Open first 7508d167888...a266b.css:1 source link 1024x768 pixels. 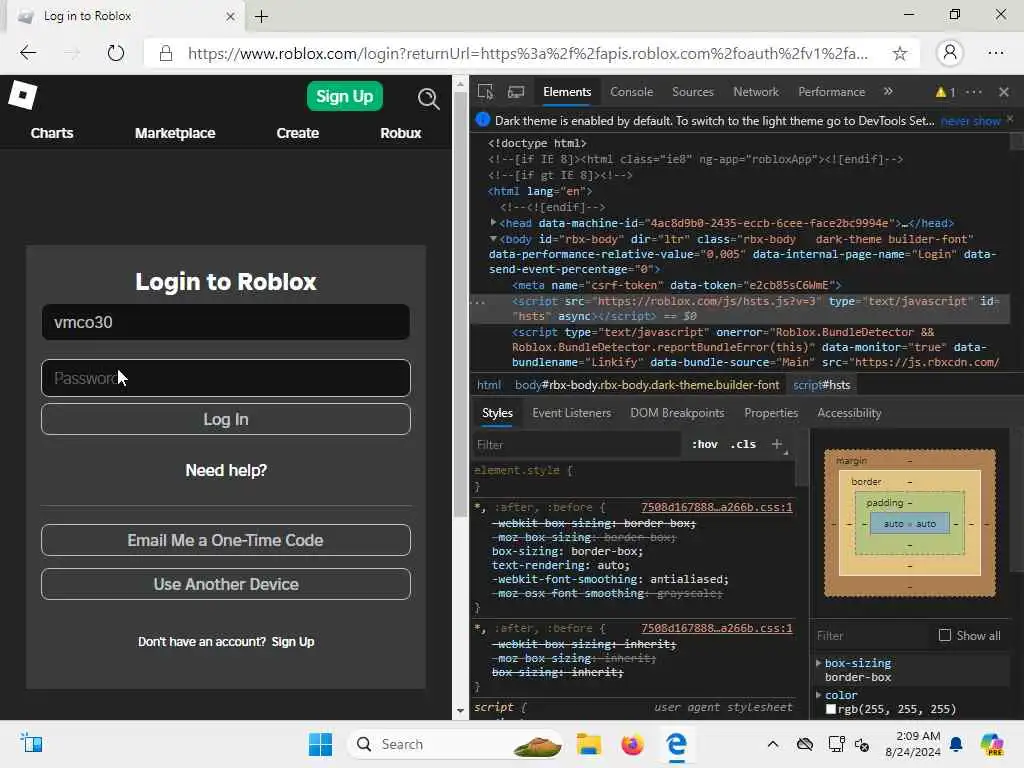[716, 507]
